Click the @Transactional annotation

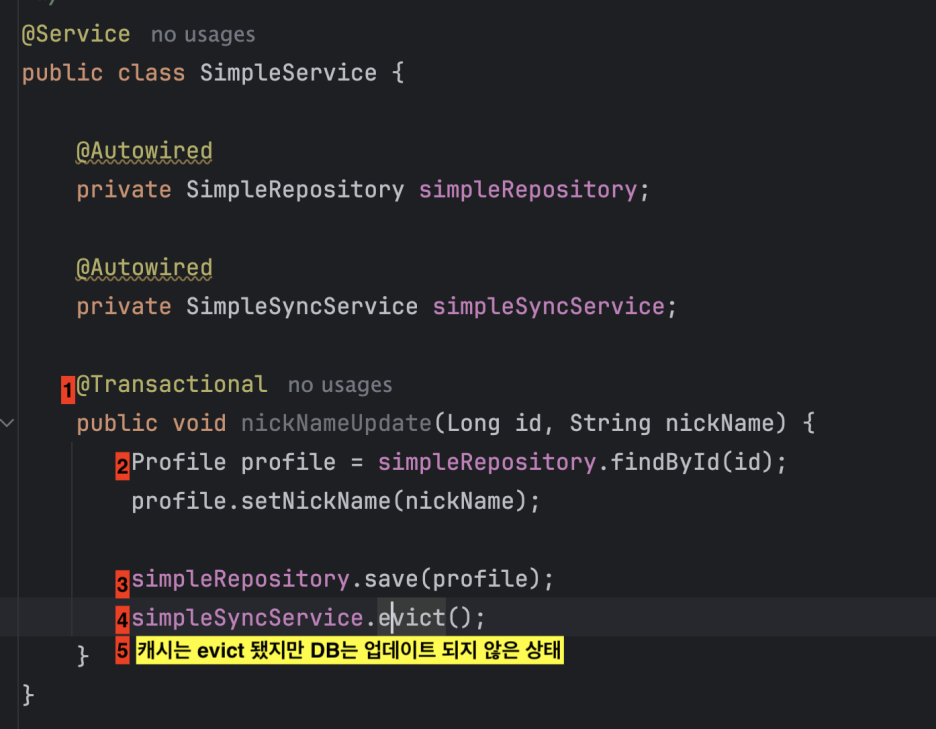[172, 385]
